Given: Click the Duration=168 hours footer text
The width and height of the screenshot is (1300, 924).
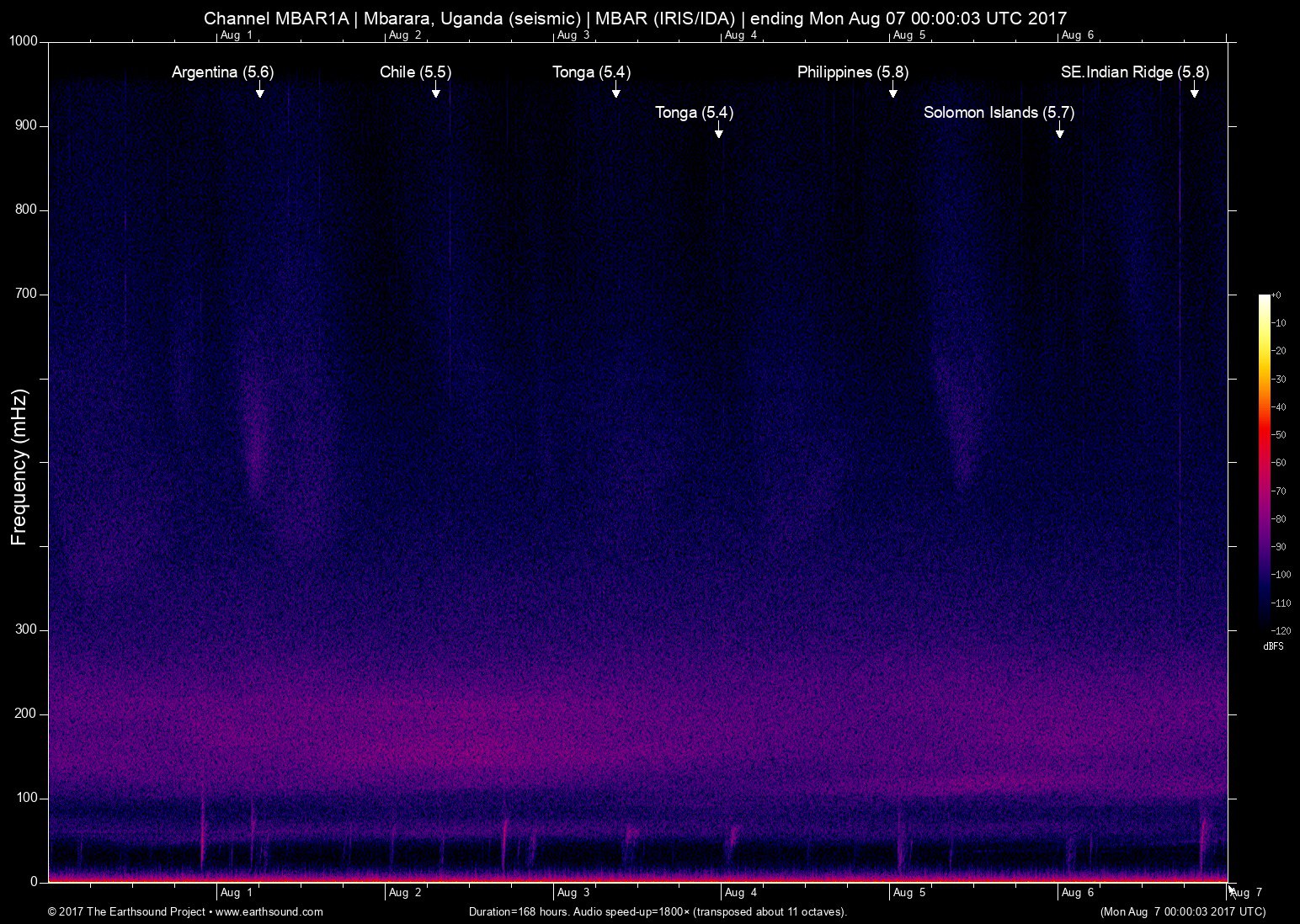Looking at the screenshot, I should [x=657, y=911].
